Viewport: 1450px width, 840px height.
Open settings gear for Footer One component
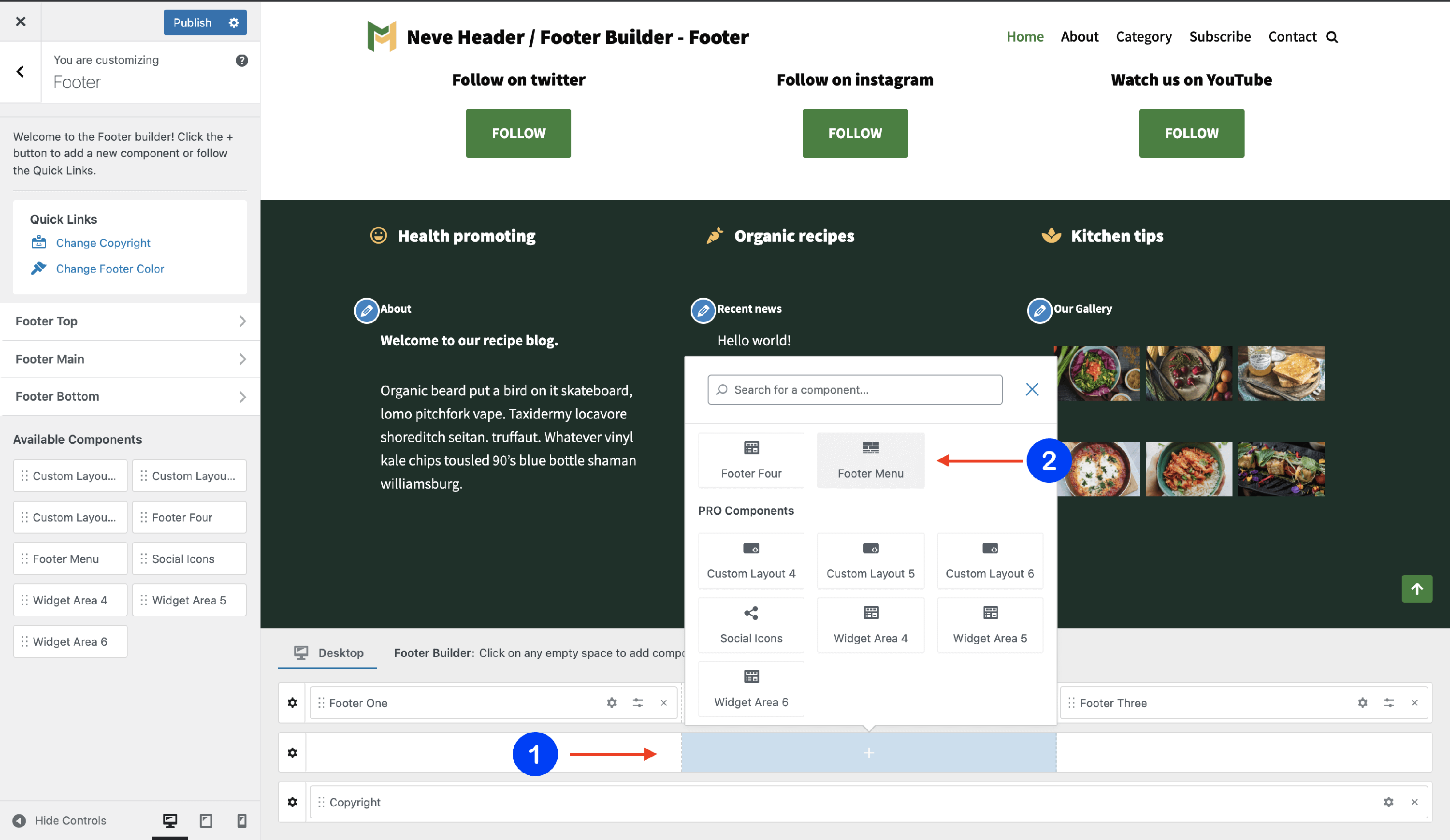[611, 702]
